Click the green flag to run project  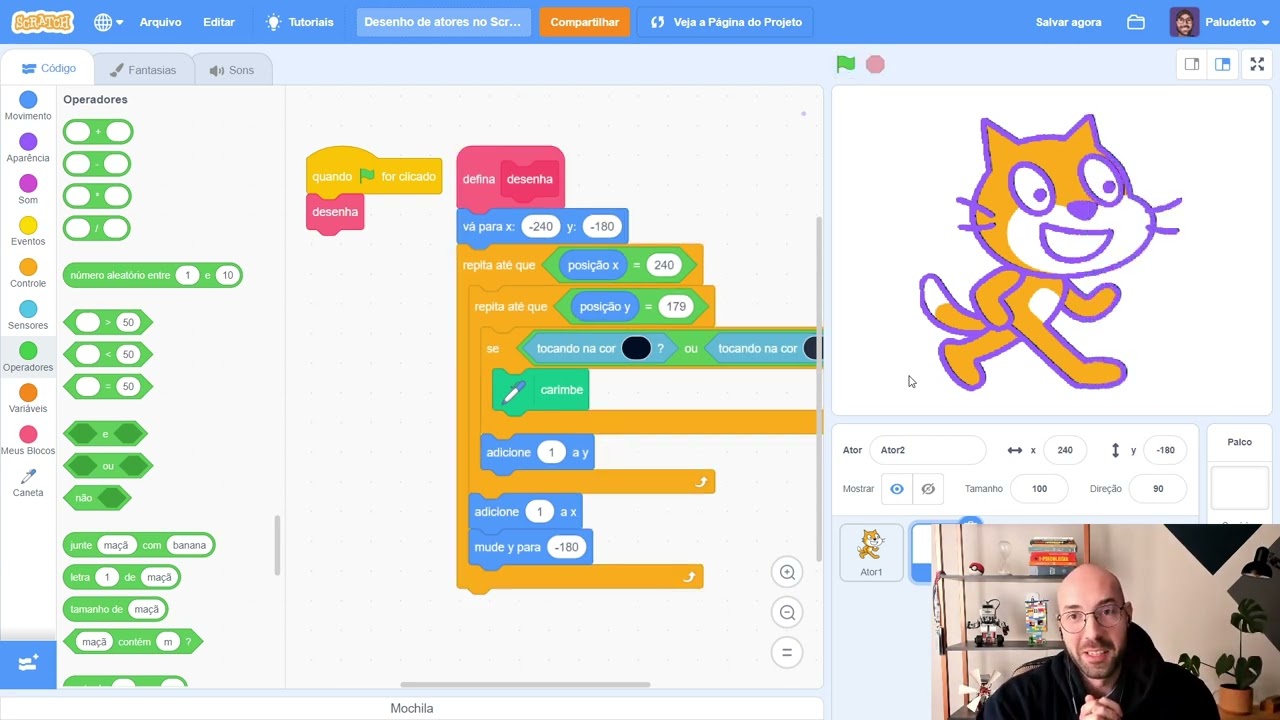[x=846, y=64]
